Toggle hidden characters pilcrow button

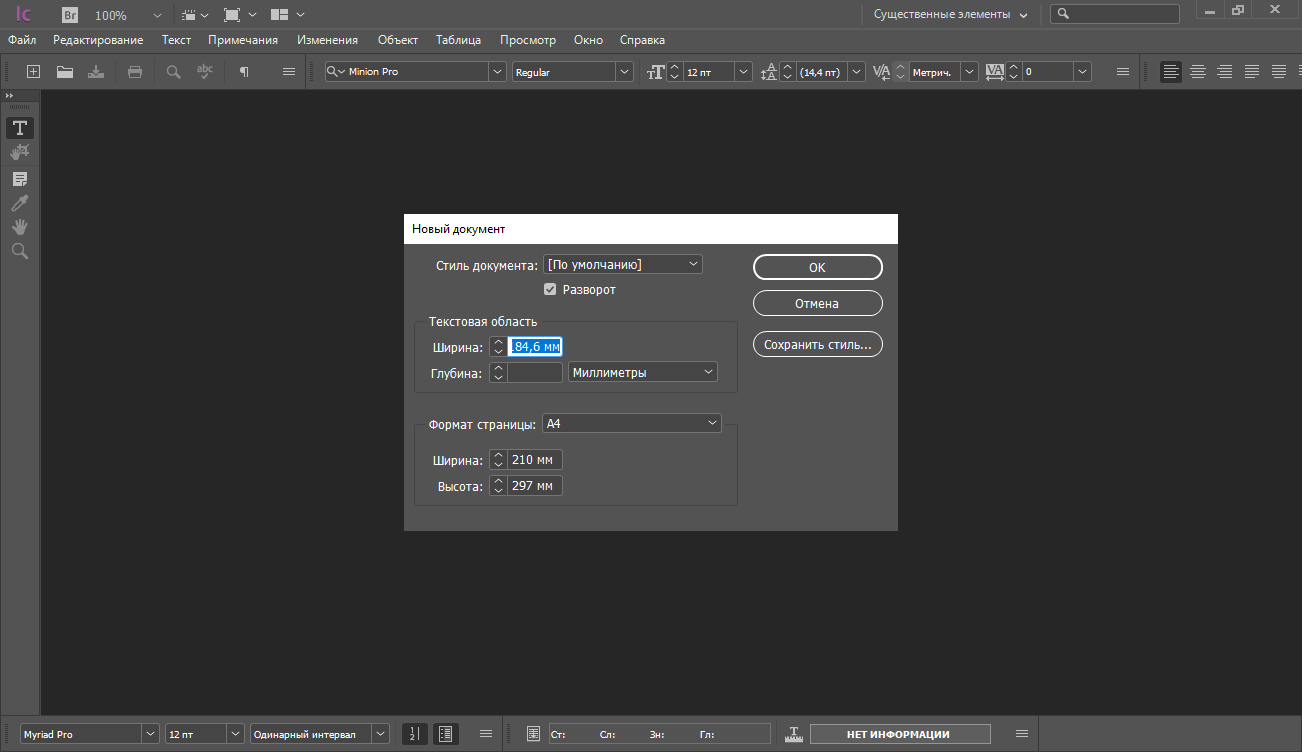coord(243,72)
